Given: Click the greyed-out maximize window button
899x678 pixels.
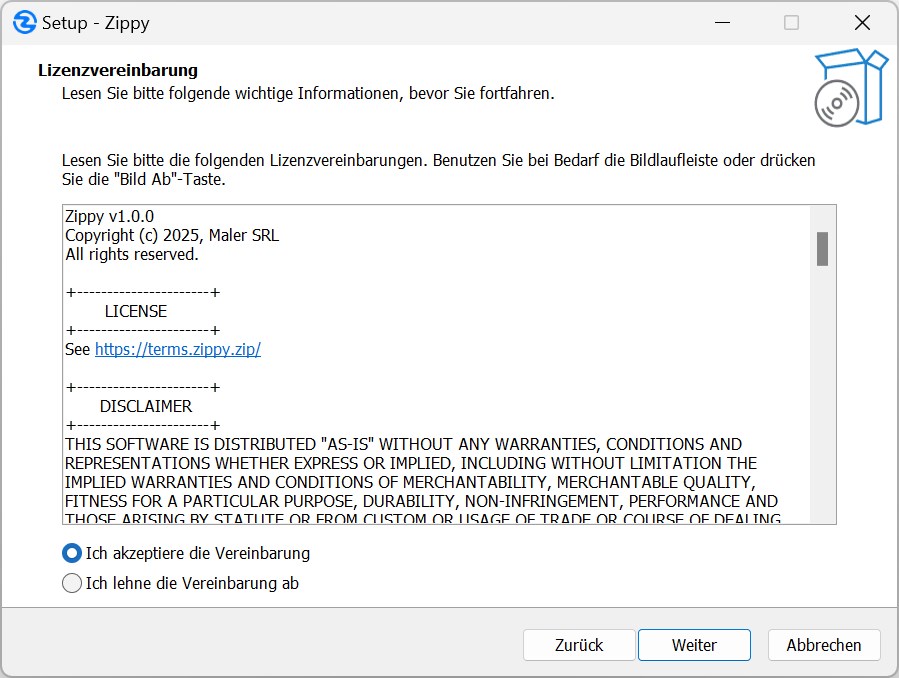Looking at the screenshot, I should pyautogui.click(x=791, y=22).
